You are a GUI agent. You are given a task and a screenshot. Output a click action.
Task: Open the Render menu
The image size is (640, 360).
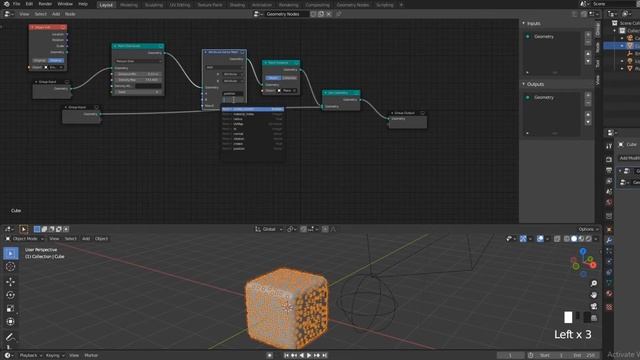pos(45,4)
